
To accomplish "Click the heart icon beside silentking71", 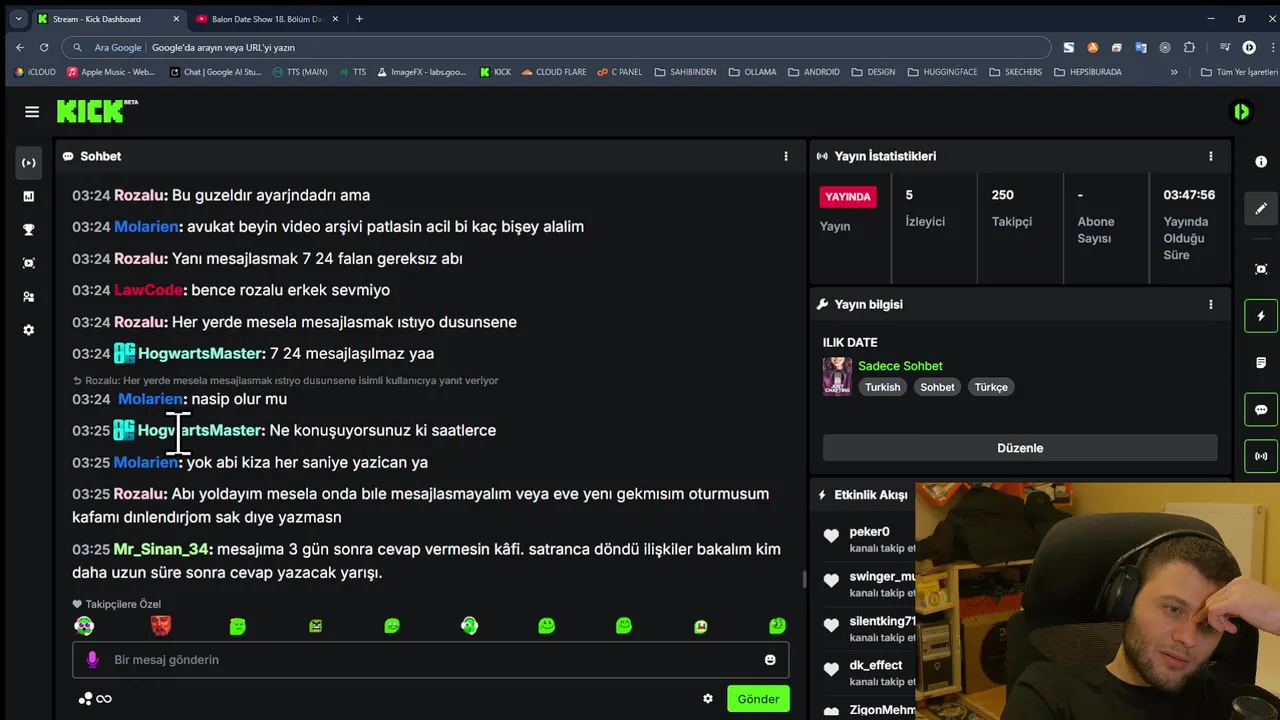I will coord(831,625).
